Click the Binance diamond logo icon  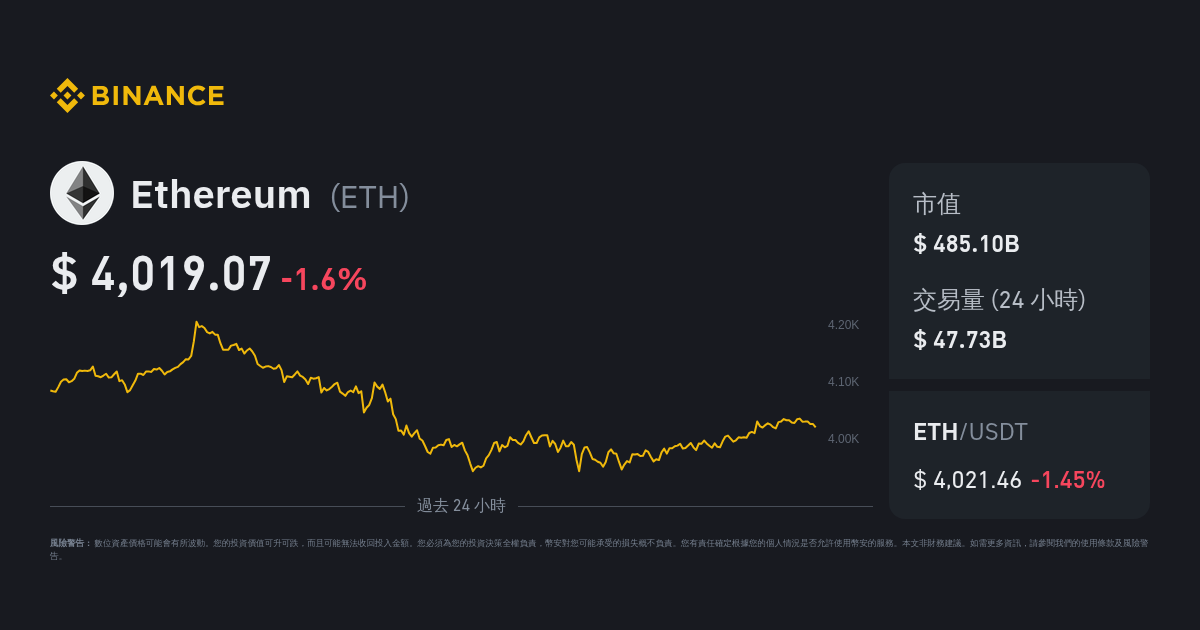66,96
